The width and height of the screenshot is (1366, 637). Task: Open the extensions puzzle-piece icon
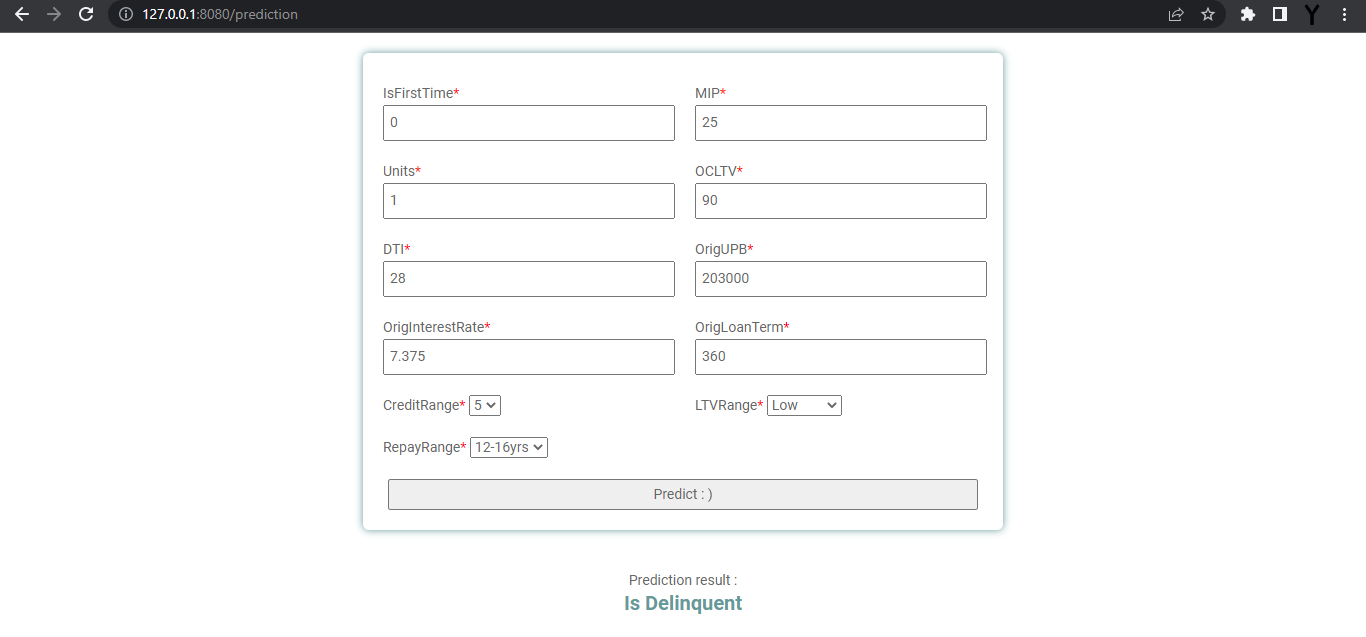point(1247,14)
